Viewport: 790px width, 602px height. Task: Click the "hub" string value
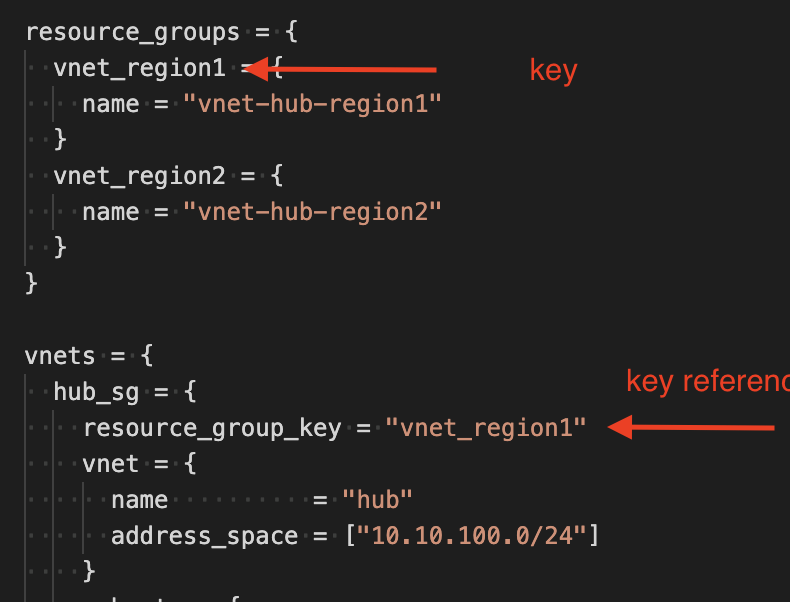tap(377, 500)
